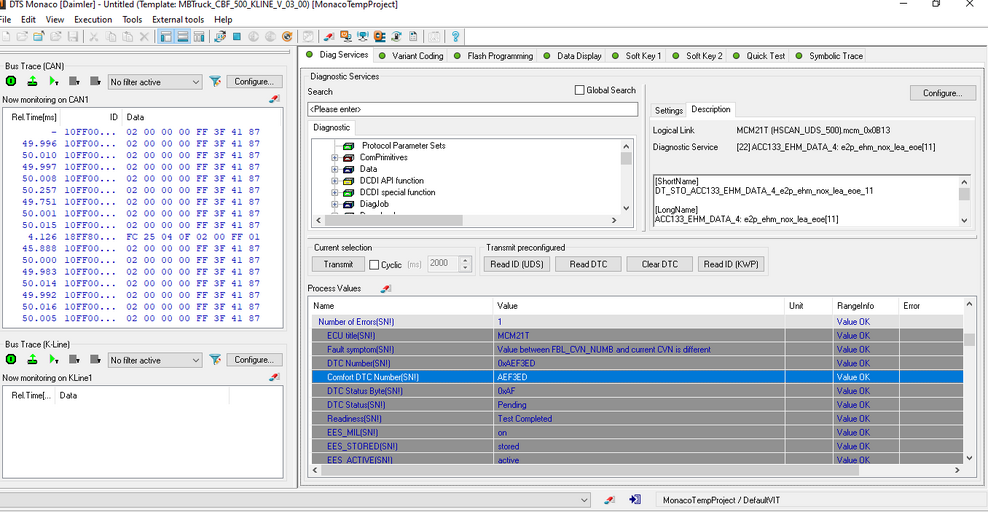Click the Read DTC button
988x512 pixels.
[x=589, y=265]
